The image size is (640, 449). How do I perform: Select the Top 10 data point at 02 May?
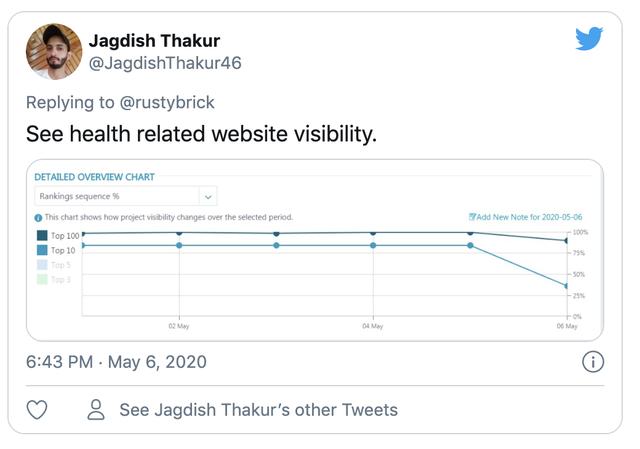179,245
